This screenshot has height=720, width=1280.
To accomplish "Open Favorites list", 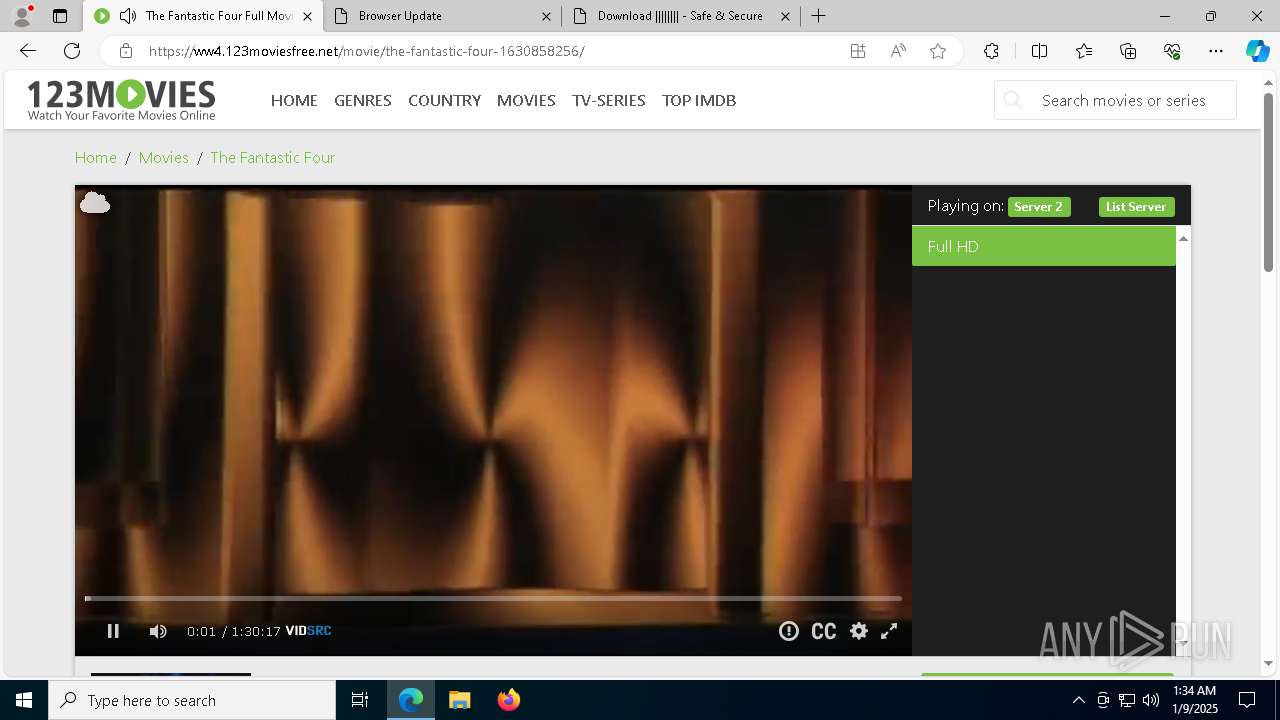I will pos(1084,51).
